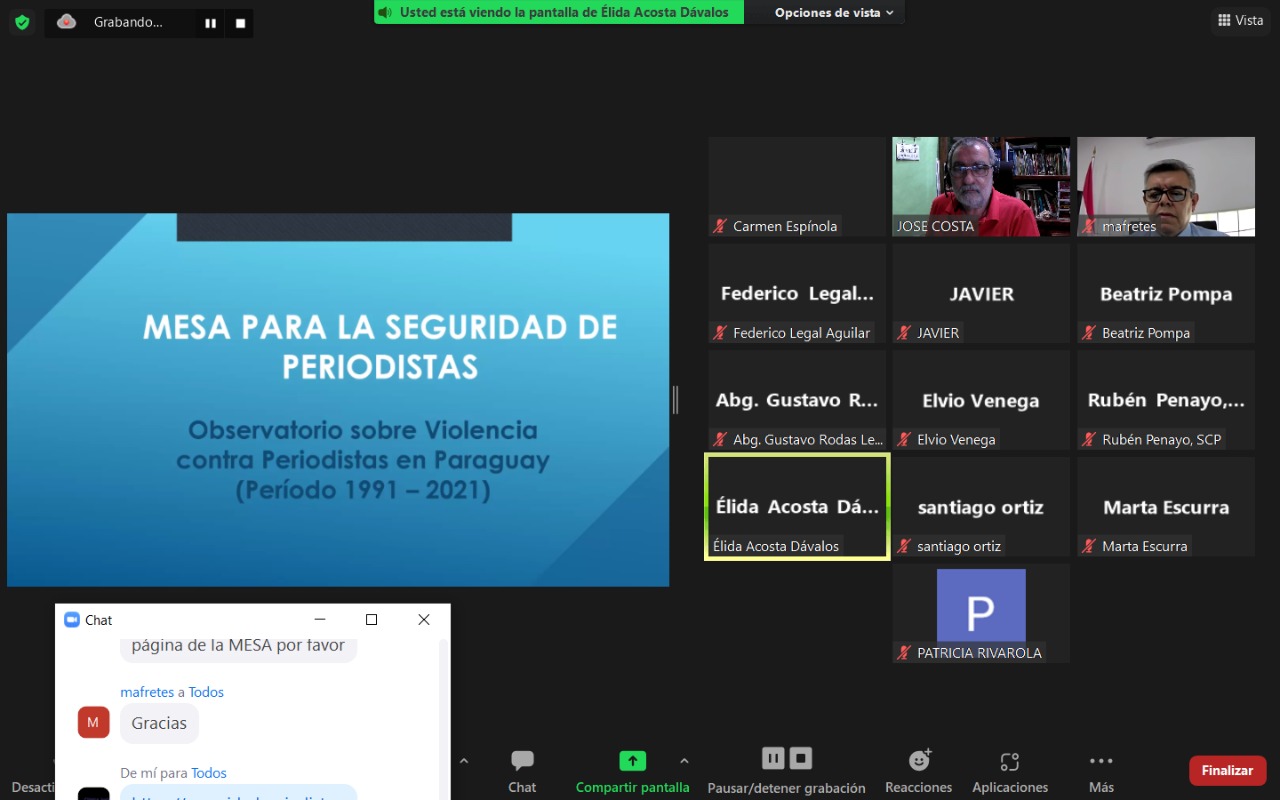The image size is (1280, 800).
Task: Pause the recording from the top bar
Action: [210, 23]
